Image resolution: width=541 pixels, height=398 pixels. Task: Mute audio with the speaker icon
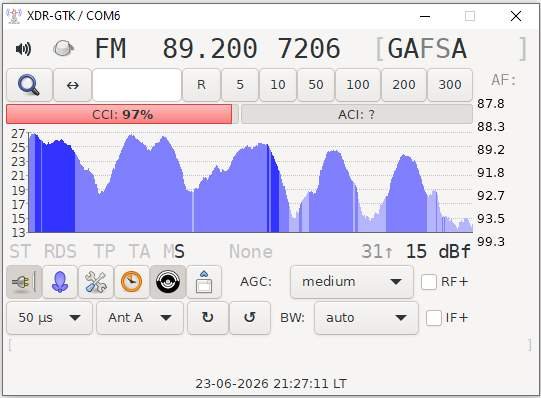click(x=23, y=49)
